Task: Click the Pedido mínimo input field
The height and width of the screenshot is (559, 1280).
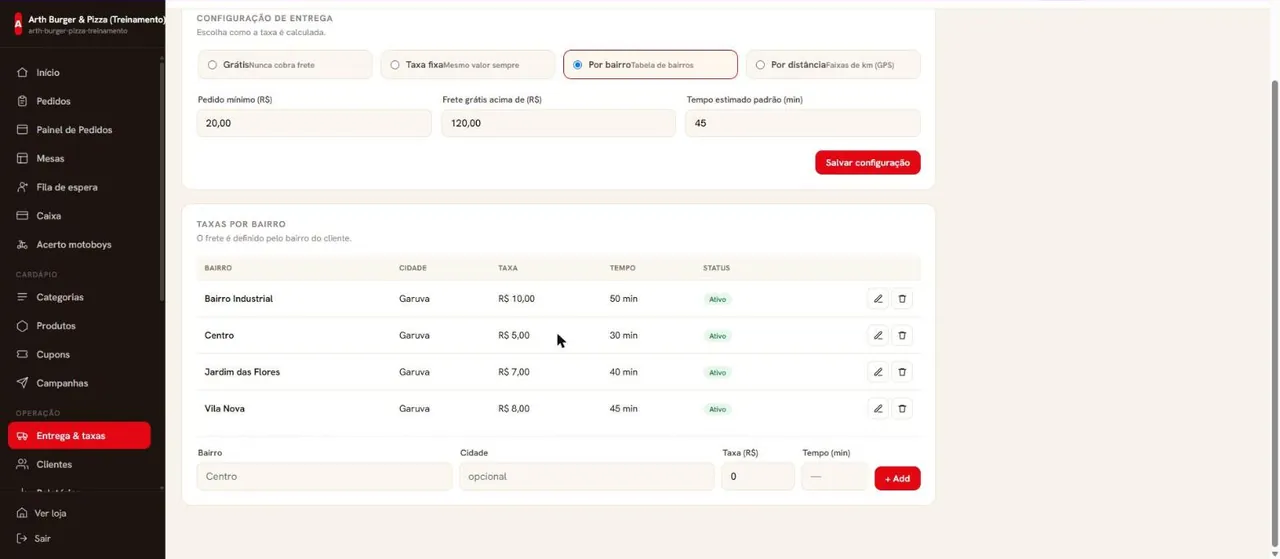Action: 314,123
